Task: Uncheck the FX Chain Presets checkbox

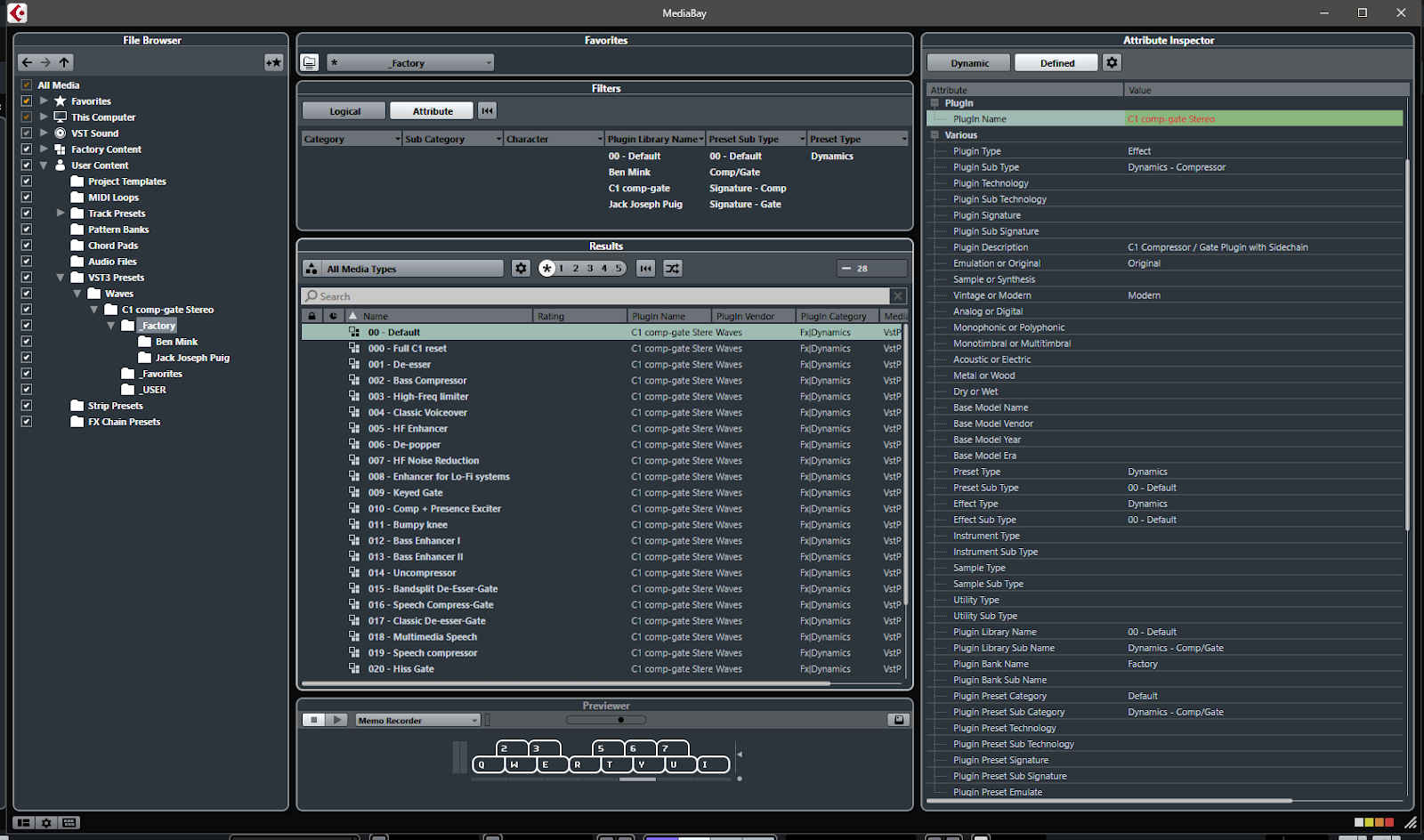Action: [x=27, y=422]
